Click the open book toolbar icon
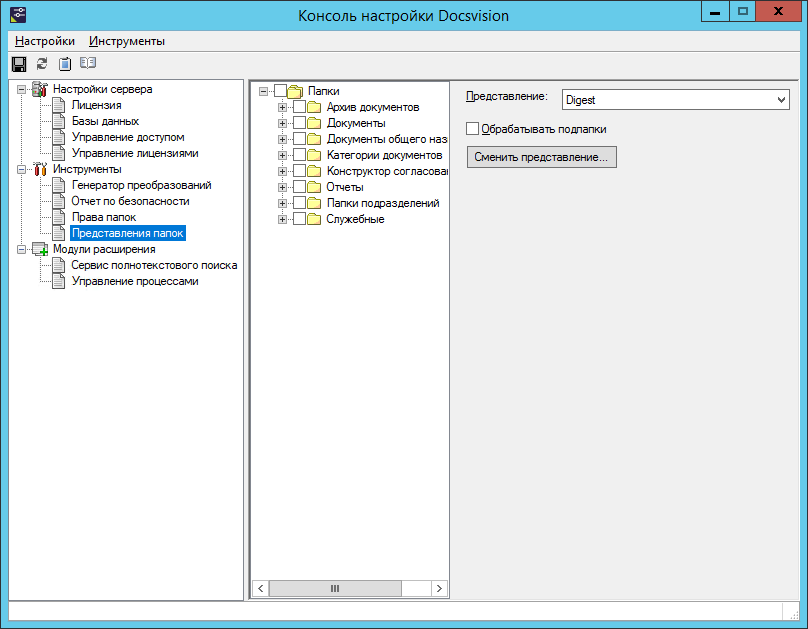Screen dimensions: 808x629 (88, 64)
